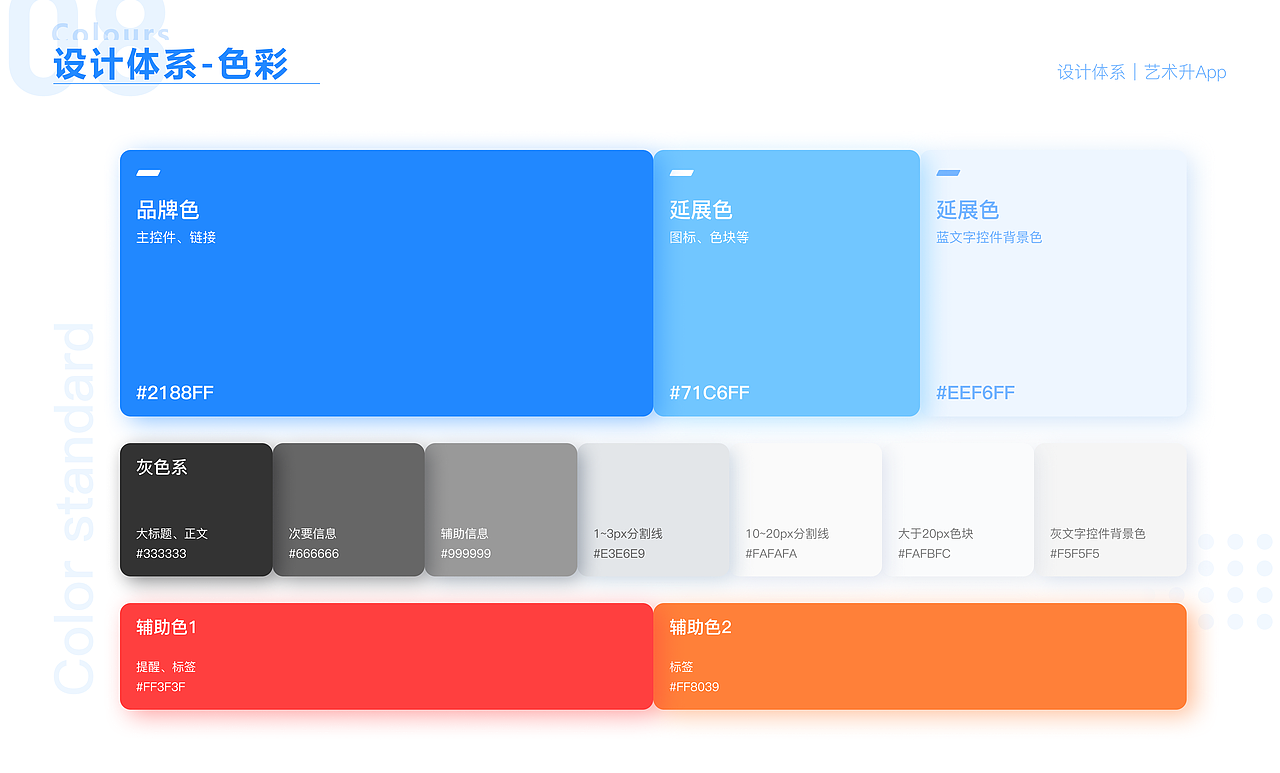Image resolution: width=1280 pixels, height=773 pixels.
Task: Click the 灰色系 heading
Action: pyautogui.click(x=161, y=467)
